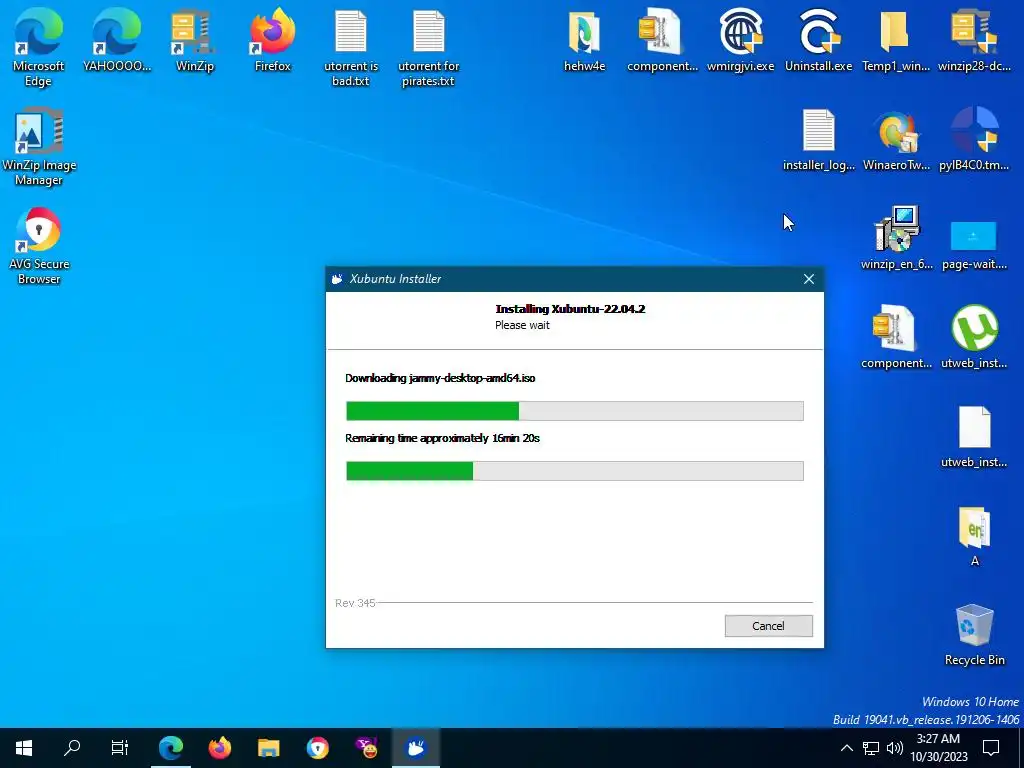Open the network tray icon
Image resolution: width=1024 pixels, height=768 pixels.
871,748
